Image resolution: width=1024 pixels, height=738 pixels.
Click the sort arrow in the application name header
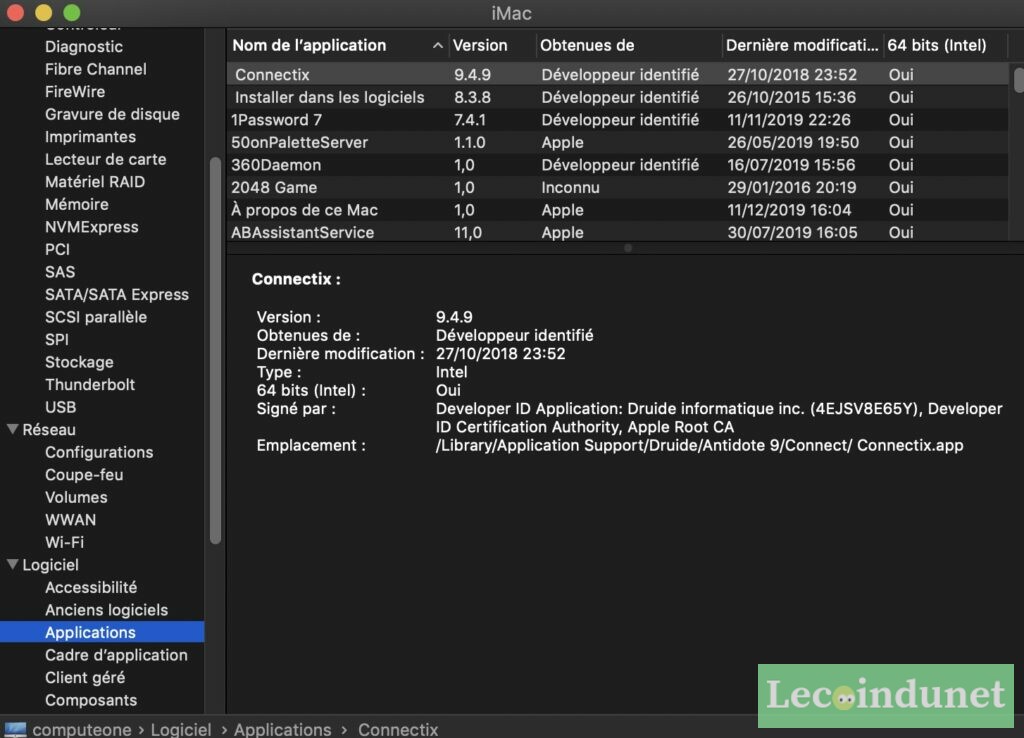[x=438, y=46]
